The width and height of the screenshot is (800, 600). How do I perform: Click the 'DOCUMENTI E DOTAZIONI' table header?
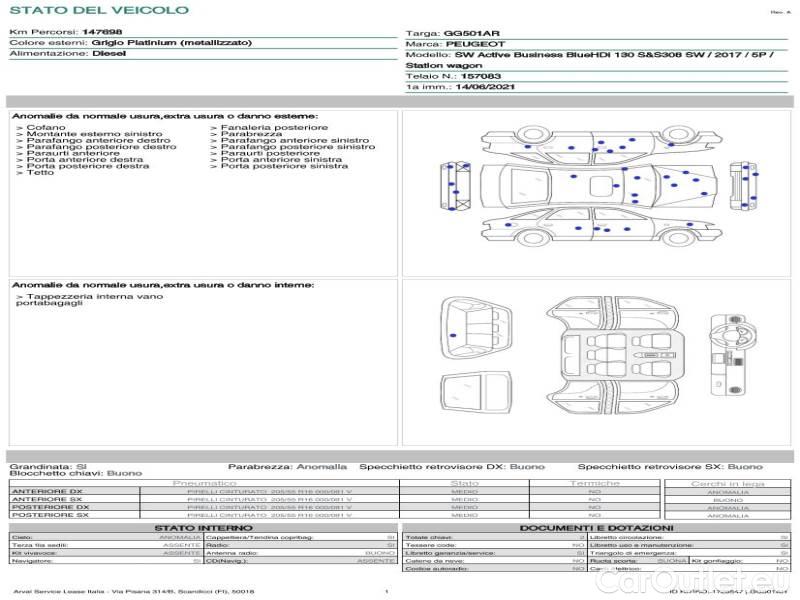596,528
